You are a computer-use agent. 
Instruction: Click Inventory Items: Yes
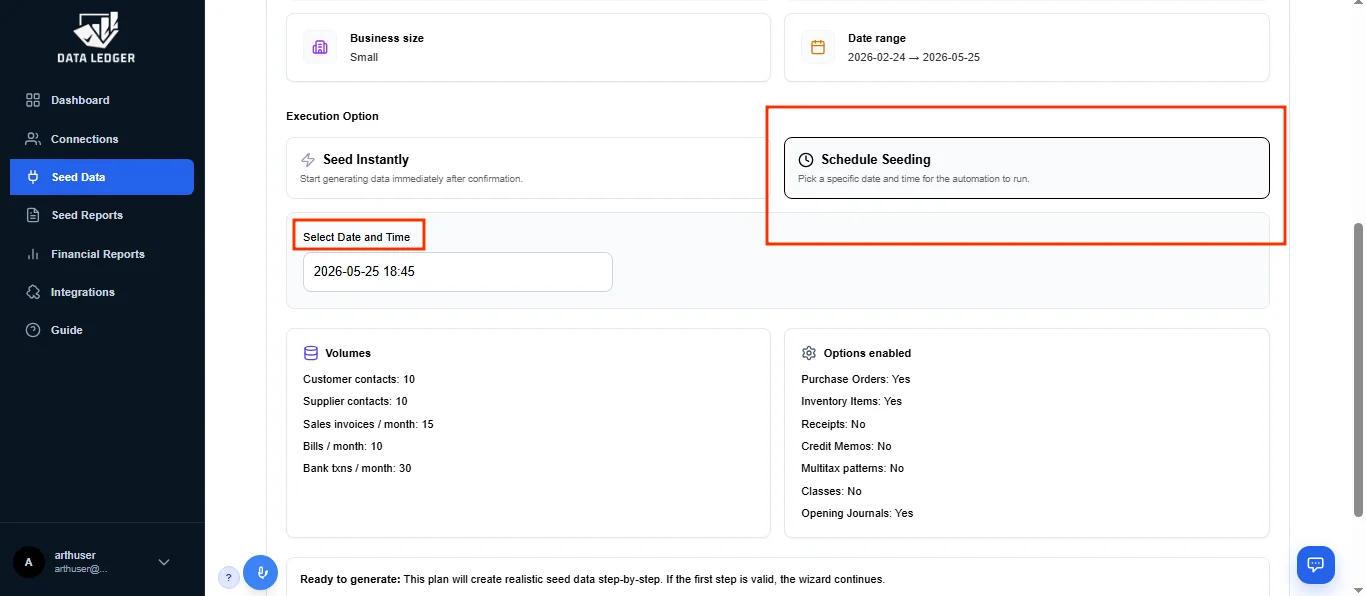pyautogui.click(x=852, y=401)
